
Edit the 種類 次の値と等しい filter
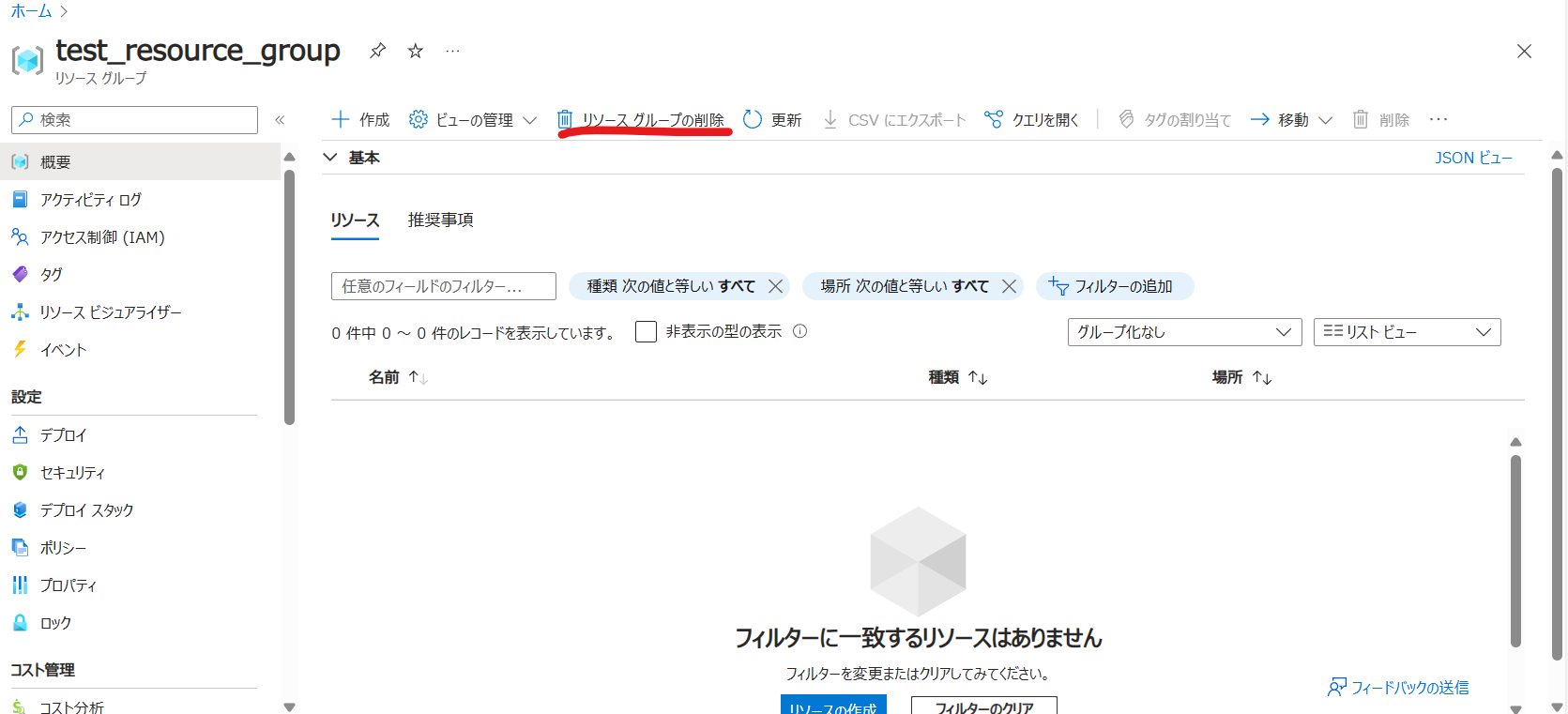[x=671, y=286]
